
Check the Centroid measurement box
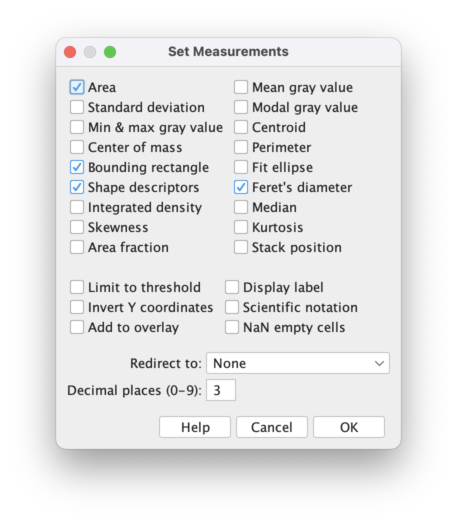click(x=241, y=127)
